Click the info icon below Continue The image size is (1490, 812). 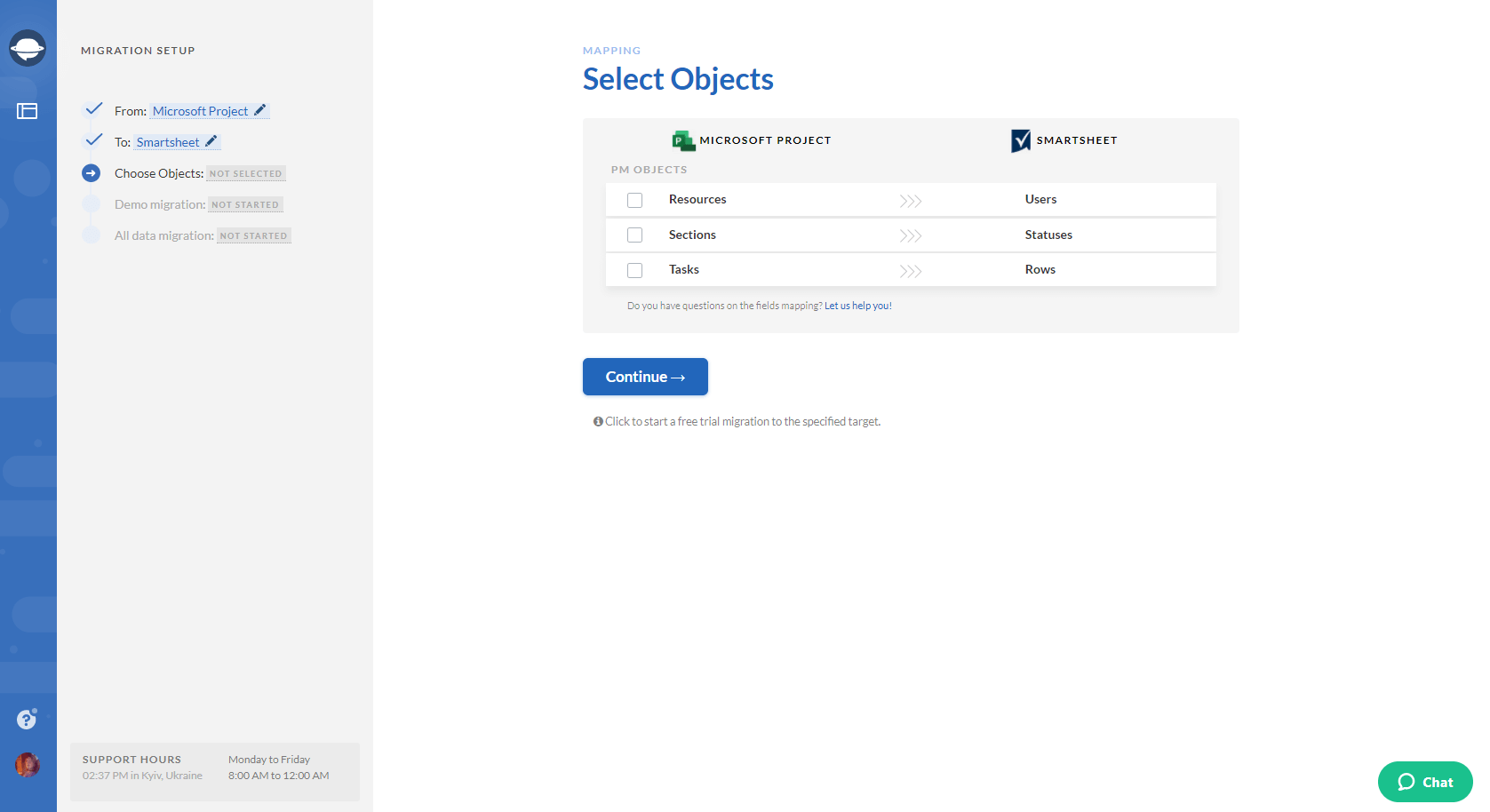598,421
